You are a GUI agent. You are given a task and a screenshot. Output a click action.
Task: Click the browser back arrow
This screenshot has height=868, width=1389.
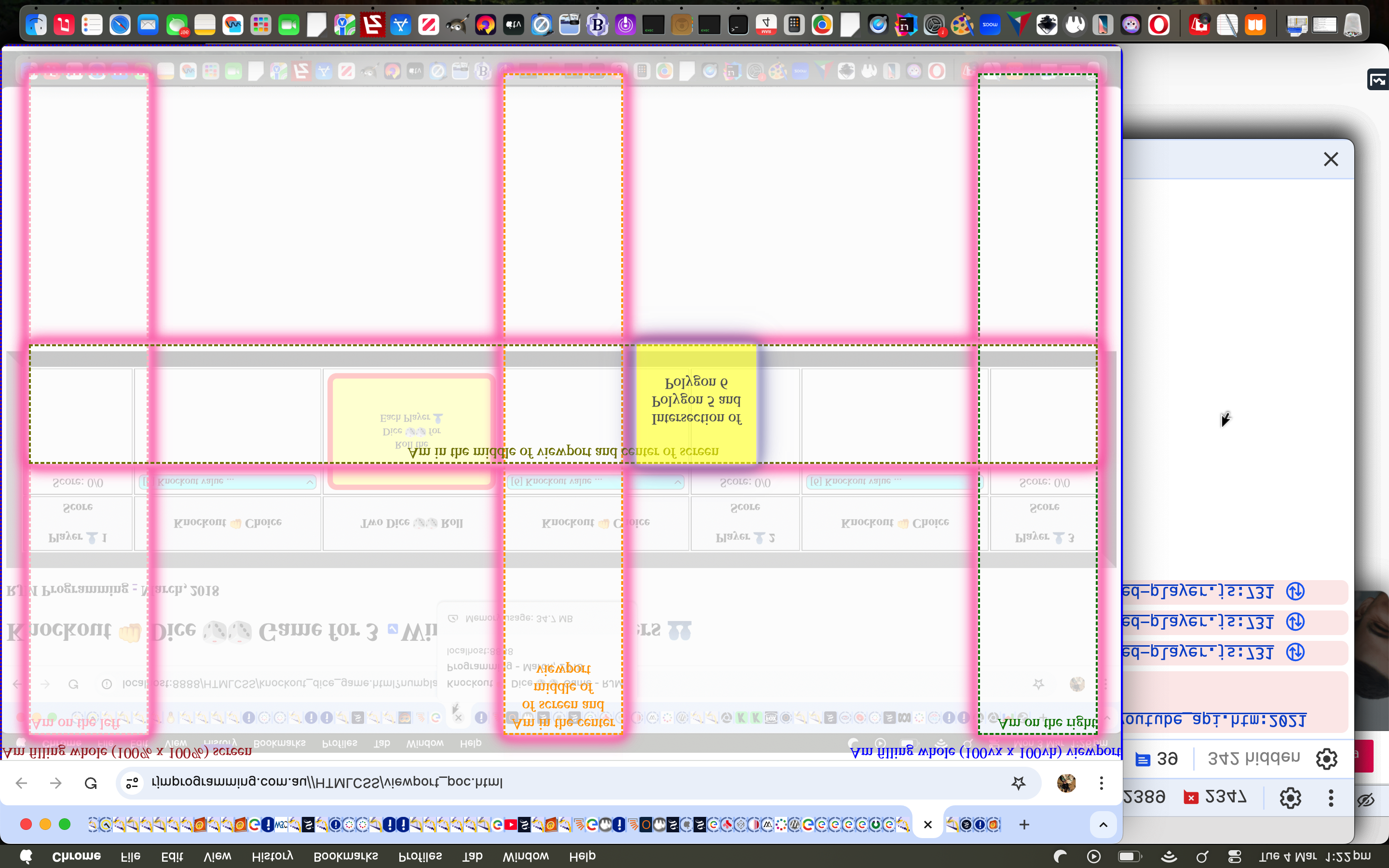pyautogui.click(x=21, y=783)
